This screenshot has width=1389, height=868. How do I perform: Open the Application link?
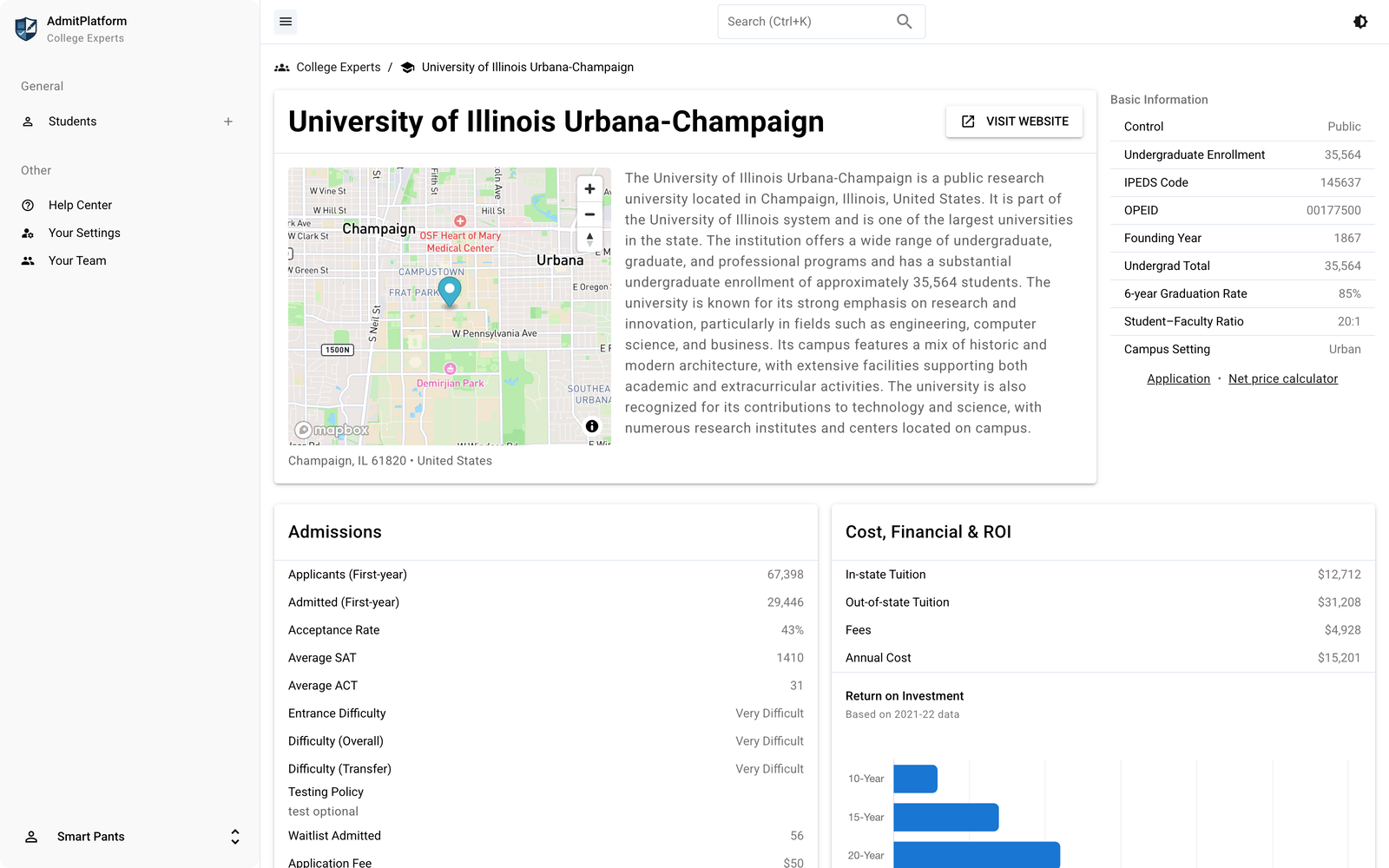pos(1178,378)
